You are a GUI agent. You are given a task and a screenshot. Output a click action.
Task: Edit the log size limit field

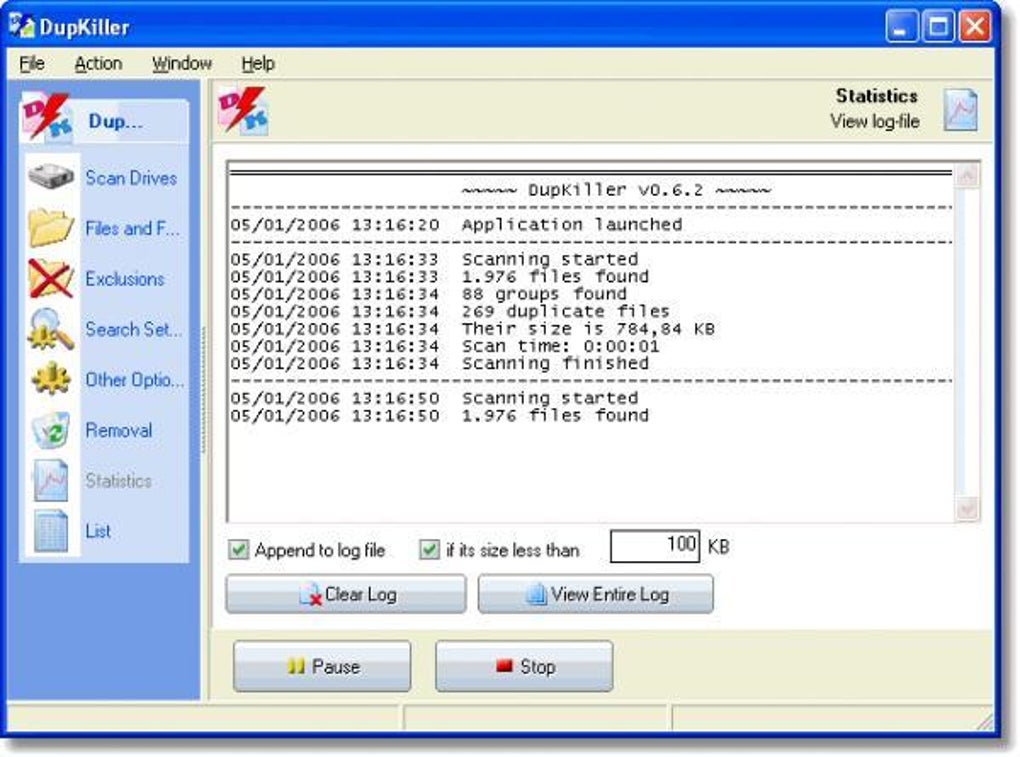(655, 545)
